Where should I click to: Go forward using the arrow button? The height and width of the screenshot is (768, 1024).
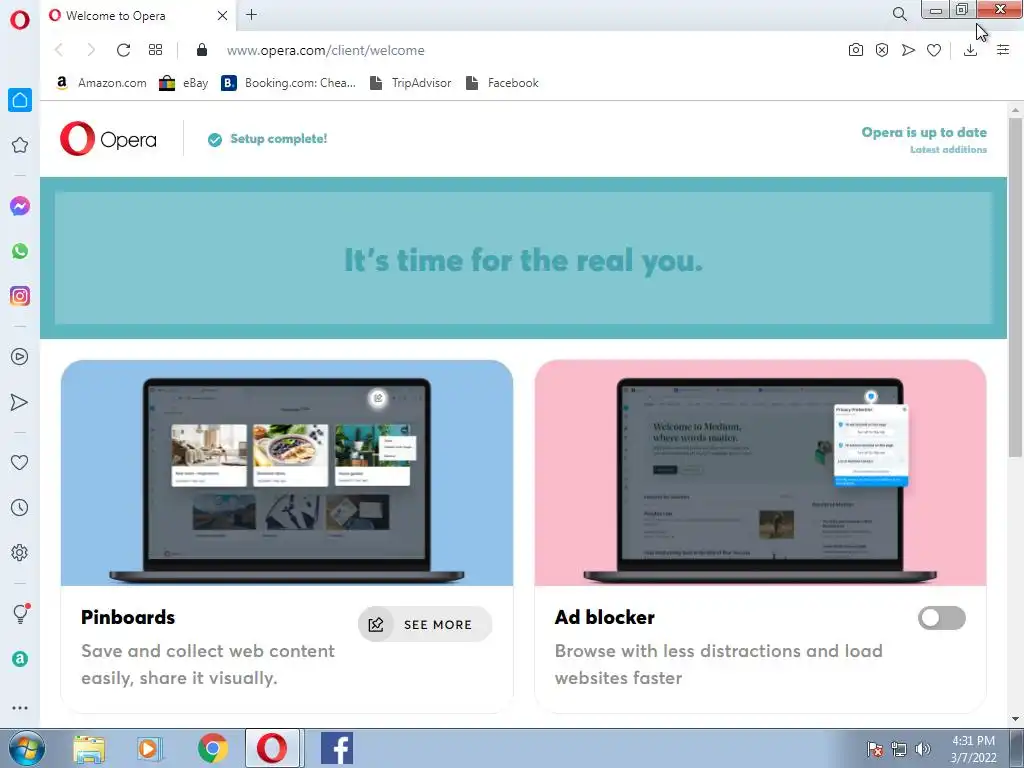tap(91, 50)
